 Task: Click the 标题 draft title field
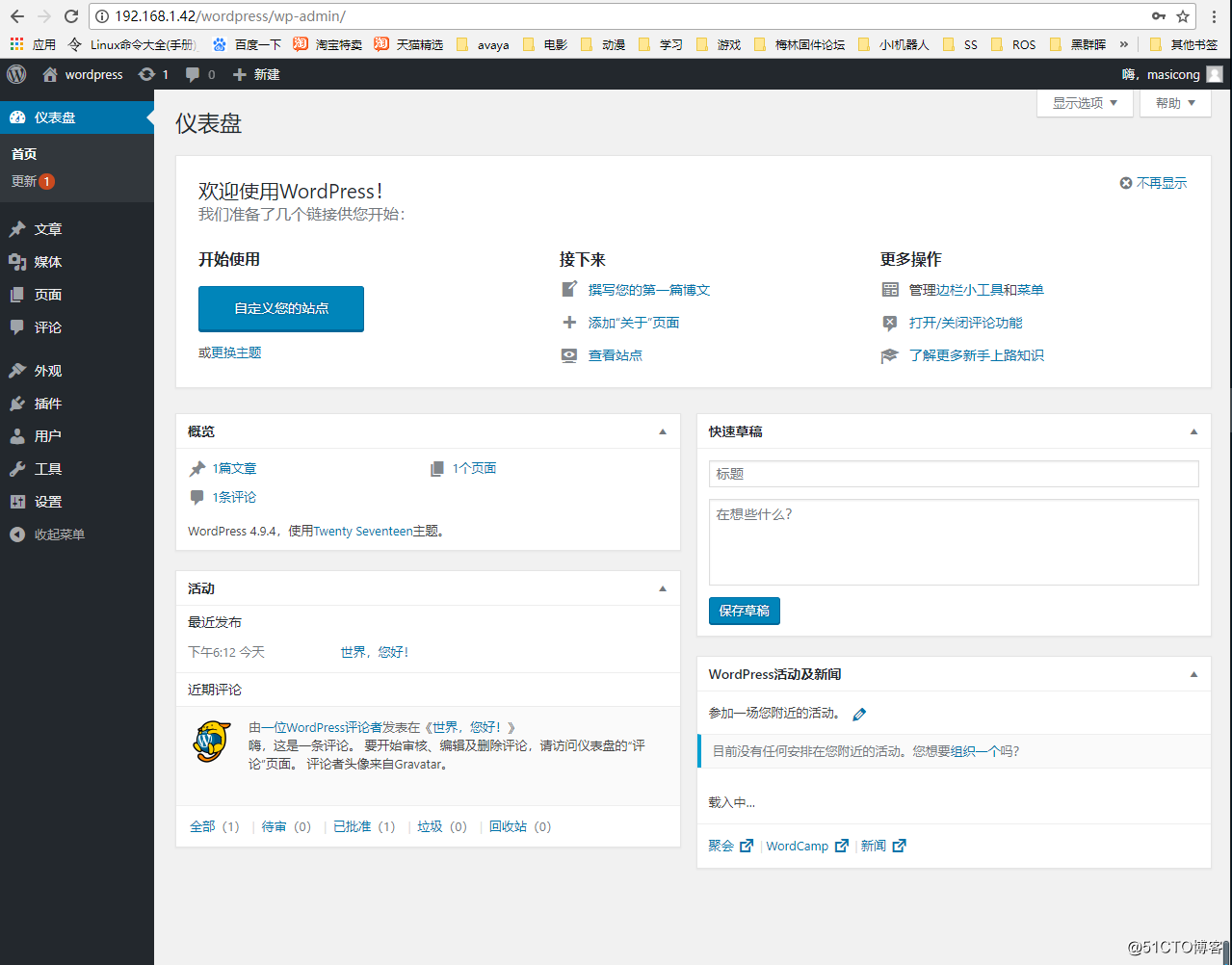pos(954,474)
